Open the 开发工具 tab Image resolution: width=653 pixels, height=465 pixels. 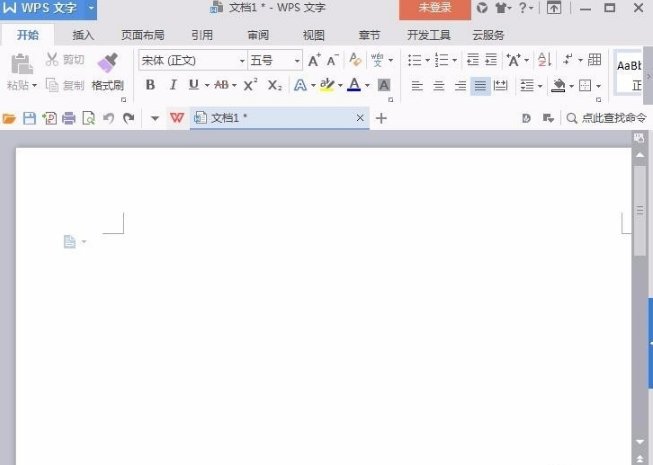click(x=429, y=35)
